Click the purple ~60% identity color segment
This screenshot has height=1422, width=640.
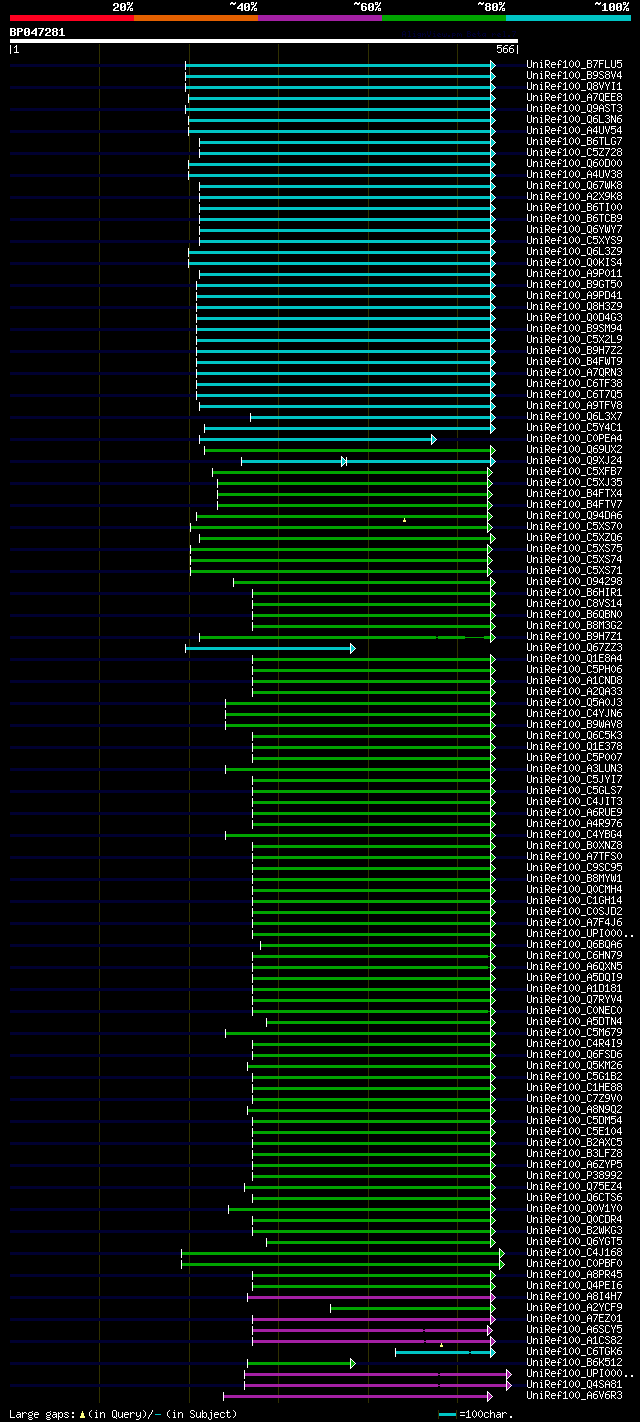(x=319, y=17)
